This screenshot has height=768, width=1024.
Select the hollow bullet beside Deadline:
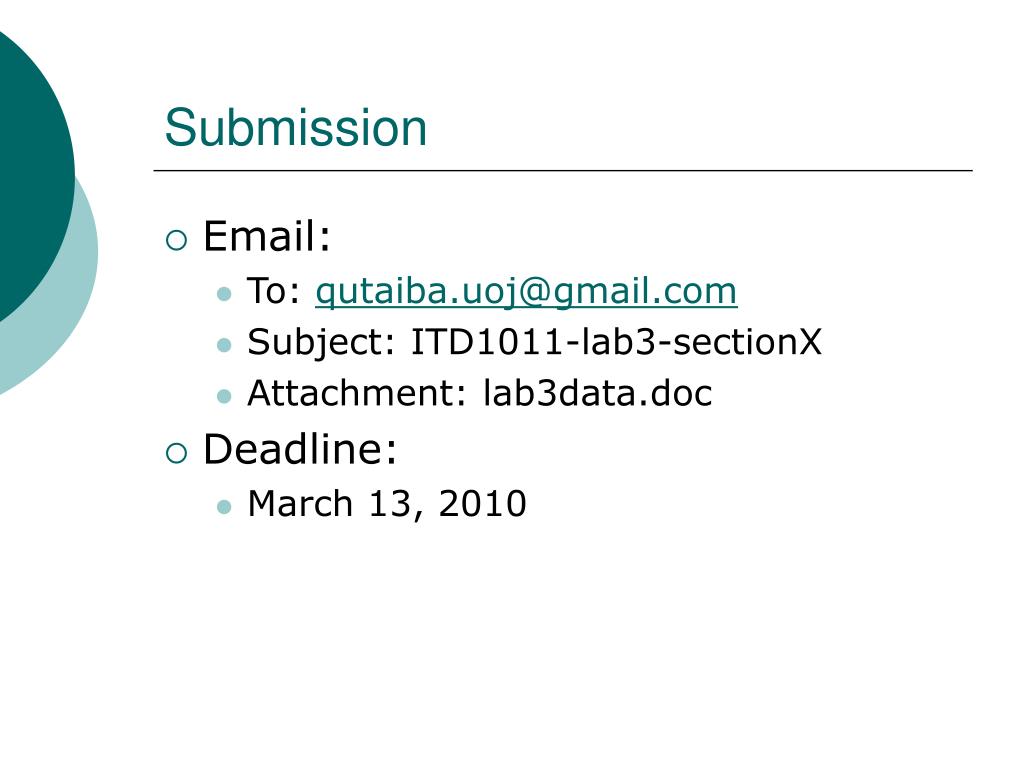click(176, 453)
